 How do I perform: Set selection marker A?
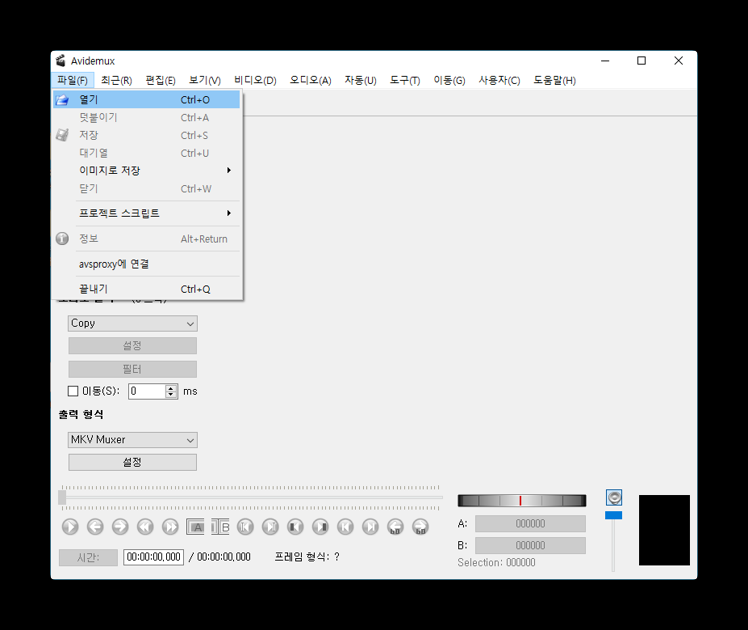pyautogui.click(x=196, y=527)
